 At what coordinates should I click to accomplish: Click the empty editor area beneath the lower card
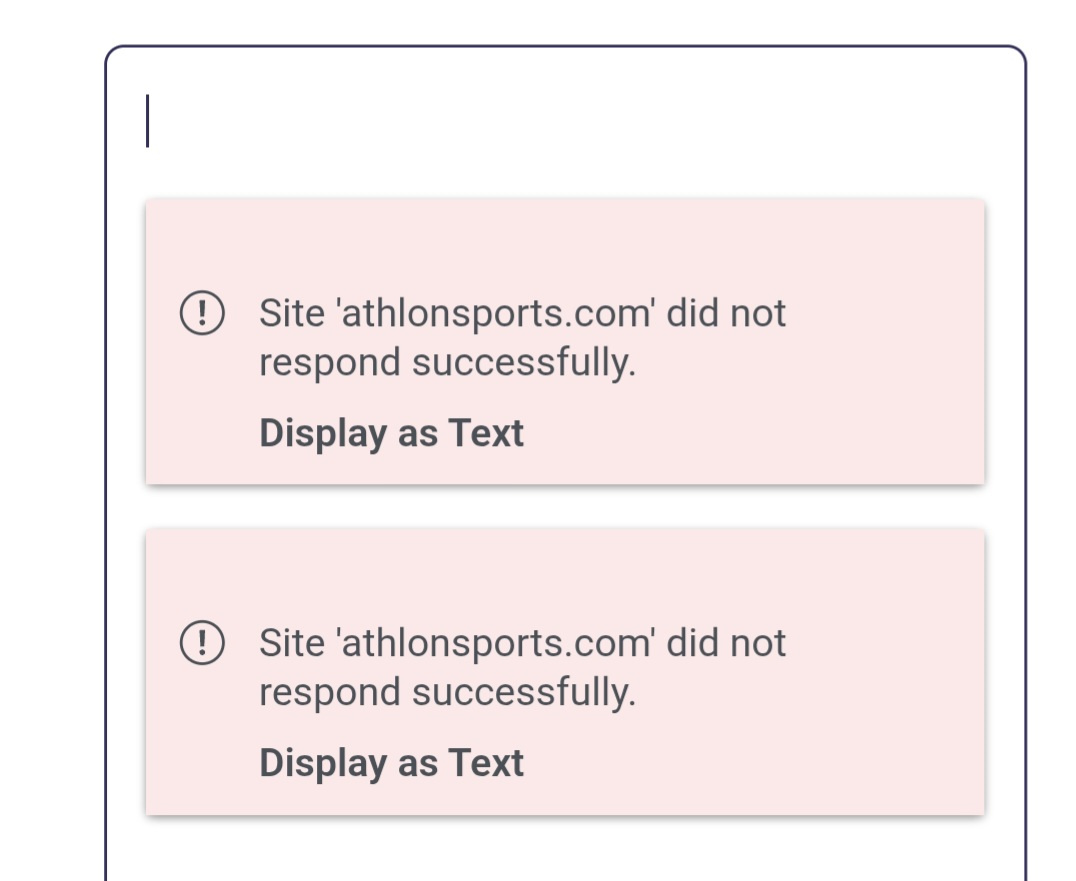point(565,850)
